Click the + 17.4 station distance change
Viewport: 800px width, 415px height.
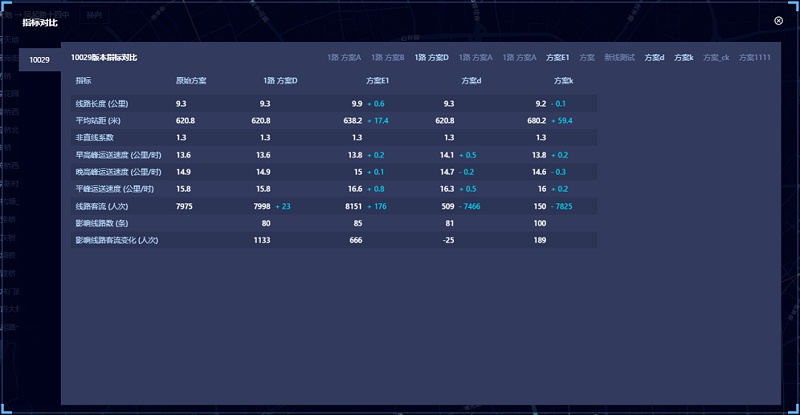pyautogui.click(x=378, y=120)
